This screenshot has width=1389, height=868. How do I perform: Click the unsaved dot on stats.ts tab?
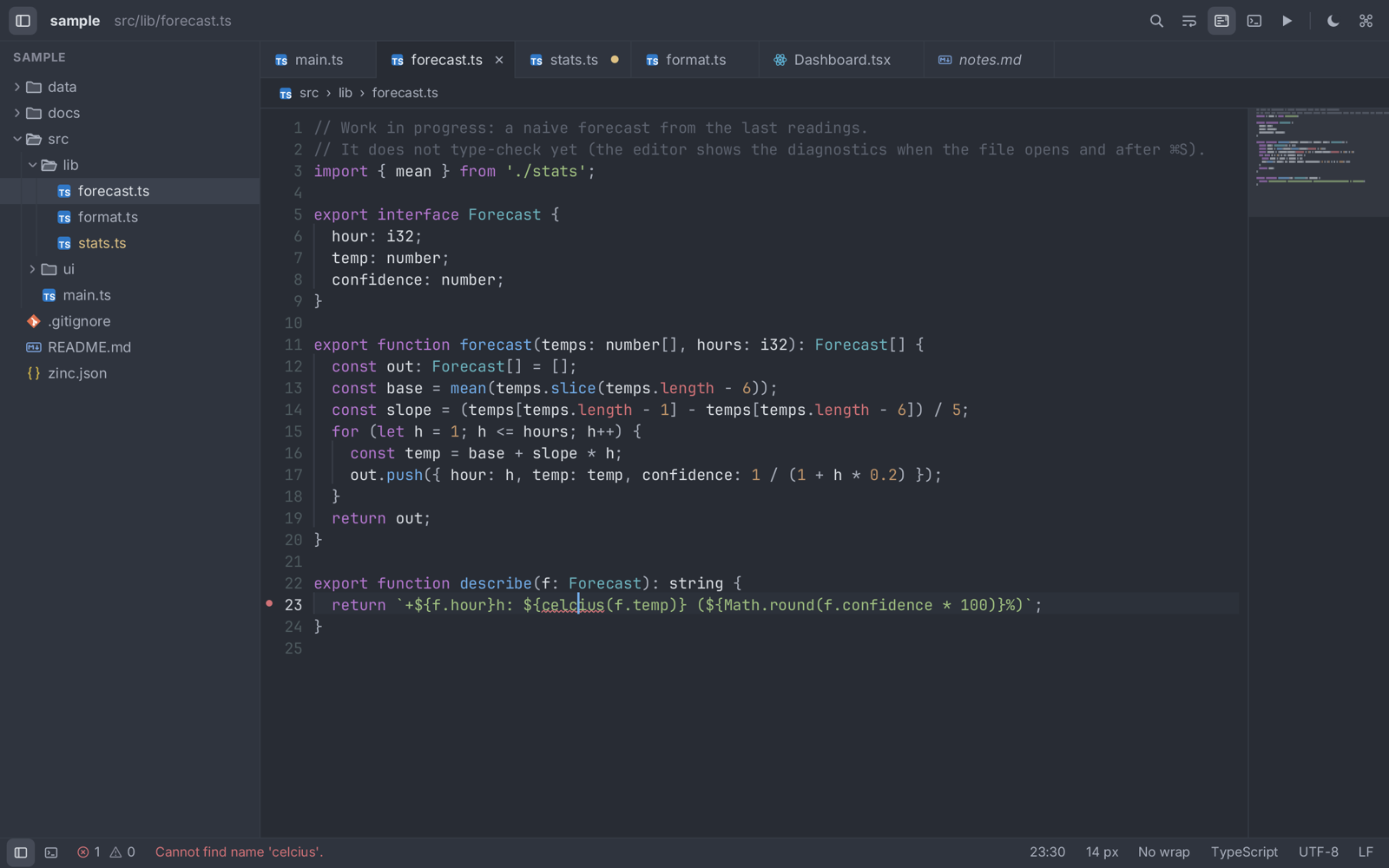coord(615,60)
